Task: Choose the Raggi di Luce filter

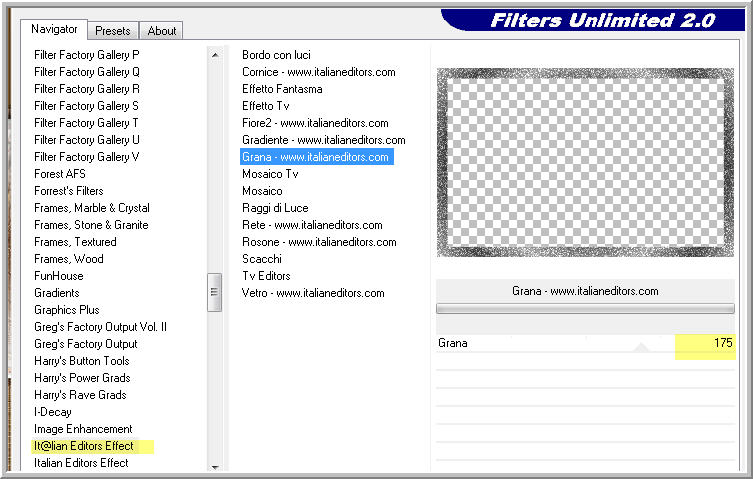Action: (275, 208)
